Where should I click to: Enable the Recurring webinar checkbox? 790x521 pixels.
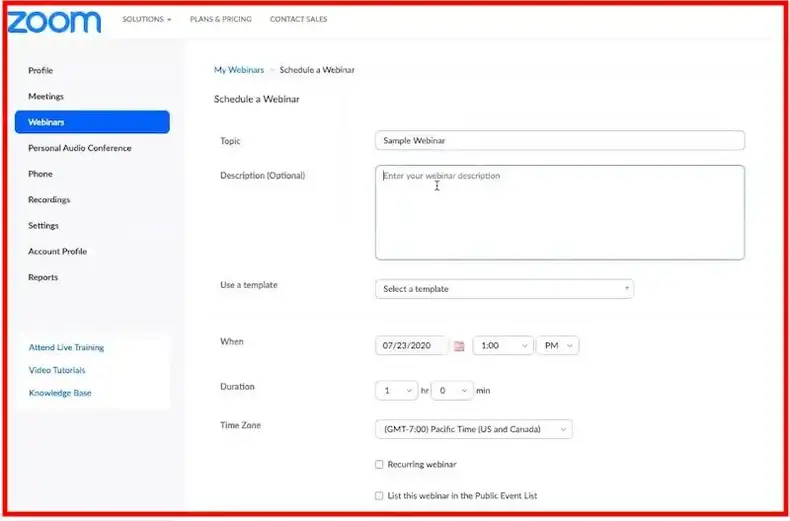click(x=379, y=464)
